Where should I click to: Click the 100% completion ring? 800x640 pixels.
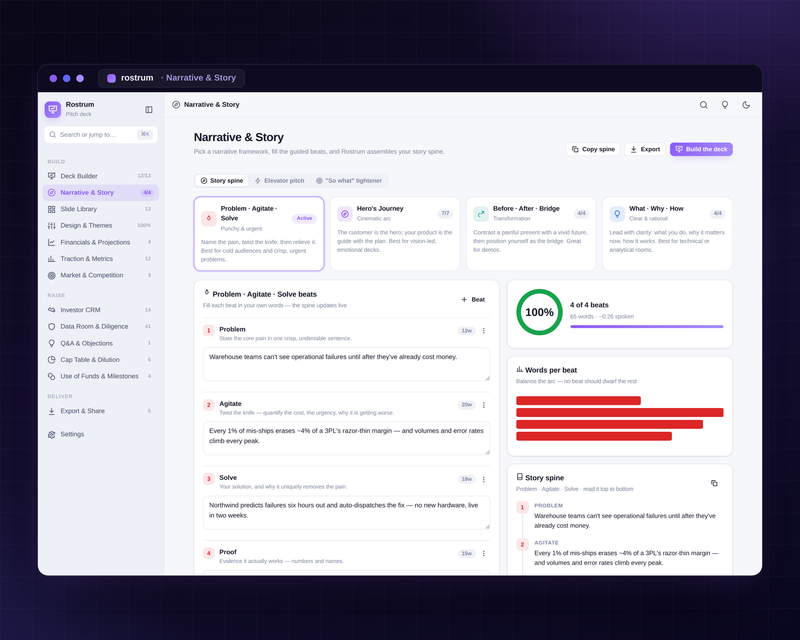tap(539, 312)
